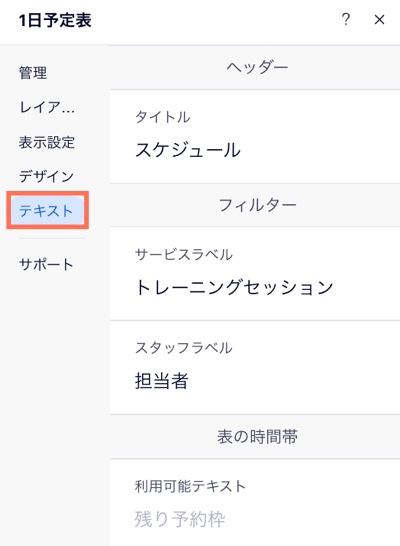Viewport: 400px width, 546px height.
Task: Click the サービスラベル field label
Action: (x=184, y=255)
